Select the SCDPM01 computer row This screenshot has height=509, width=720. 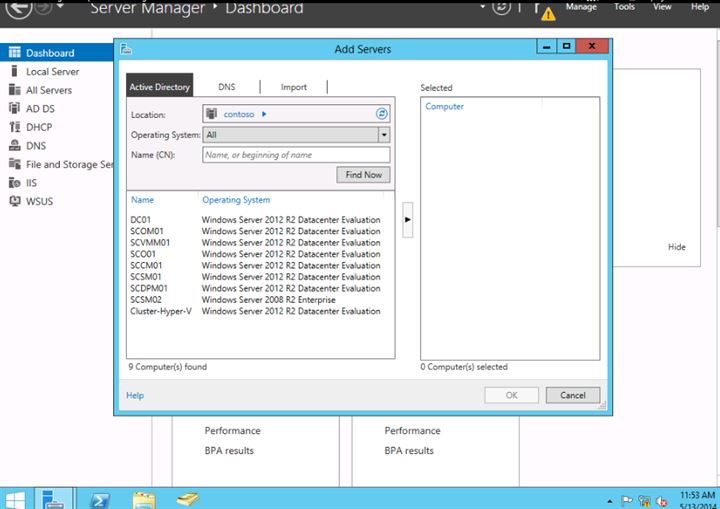[260, 288]
